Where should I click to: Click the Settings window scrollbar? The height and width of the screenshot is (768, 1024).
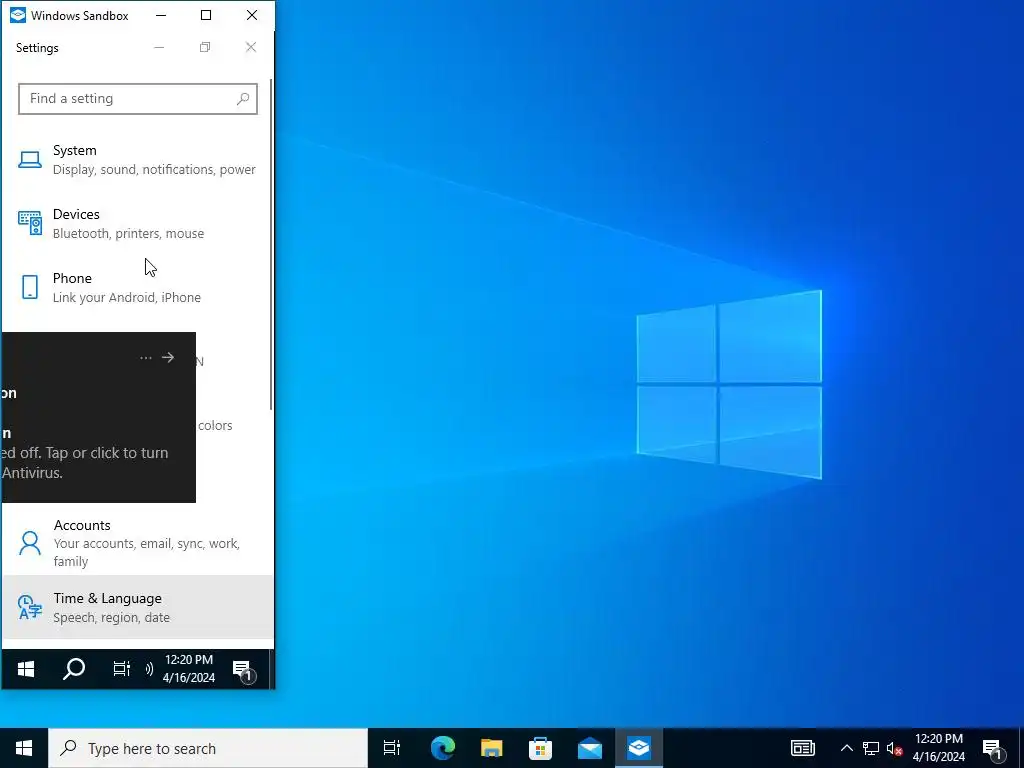[x=272, y=245]
